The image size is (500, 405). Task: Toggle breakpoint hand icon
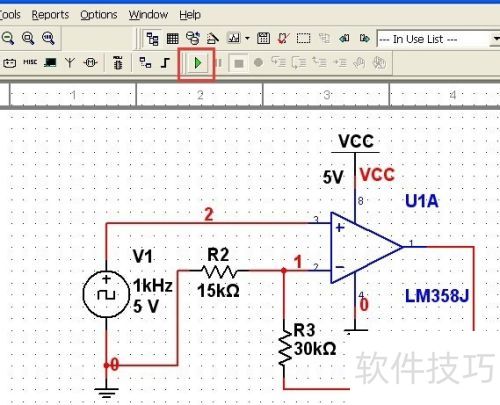(x=359, y=63)
